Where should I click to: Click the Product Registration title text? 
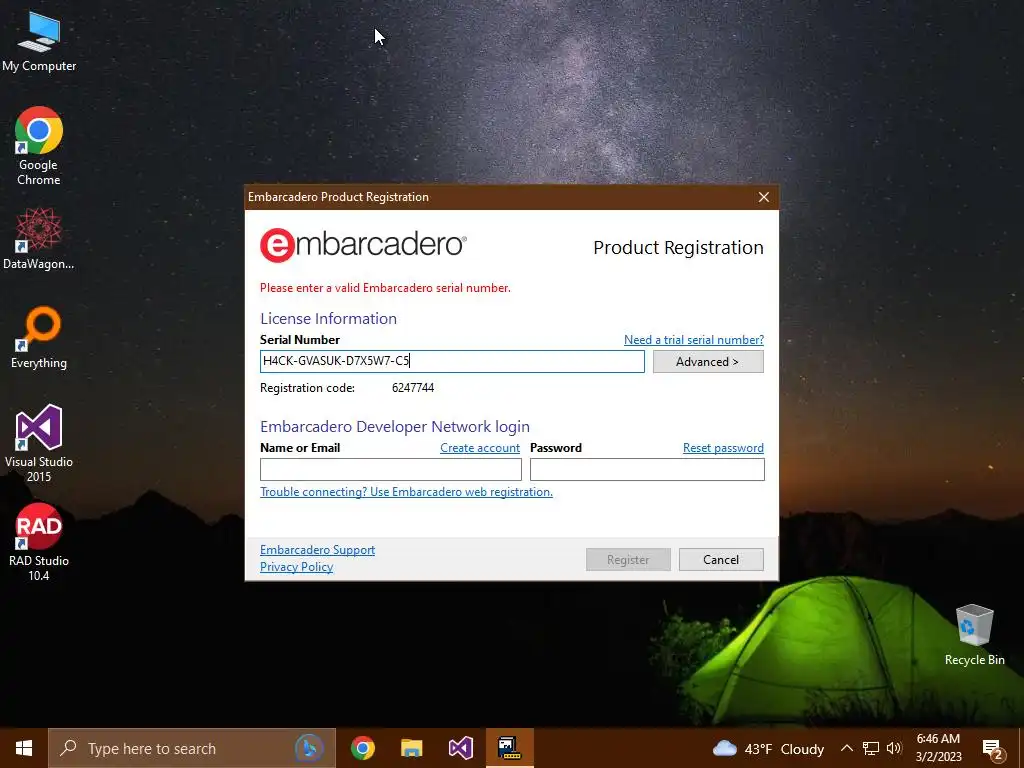click(679, 248)
